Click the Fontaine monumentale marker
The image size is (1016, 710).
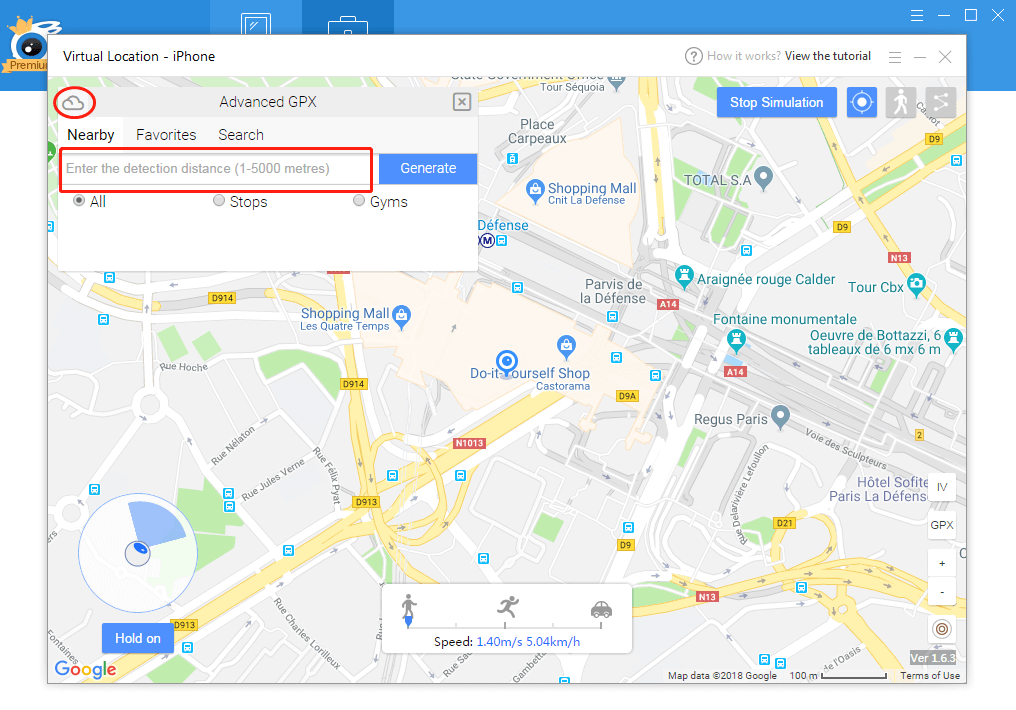736,340
